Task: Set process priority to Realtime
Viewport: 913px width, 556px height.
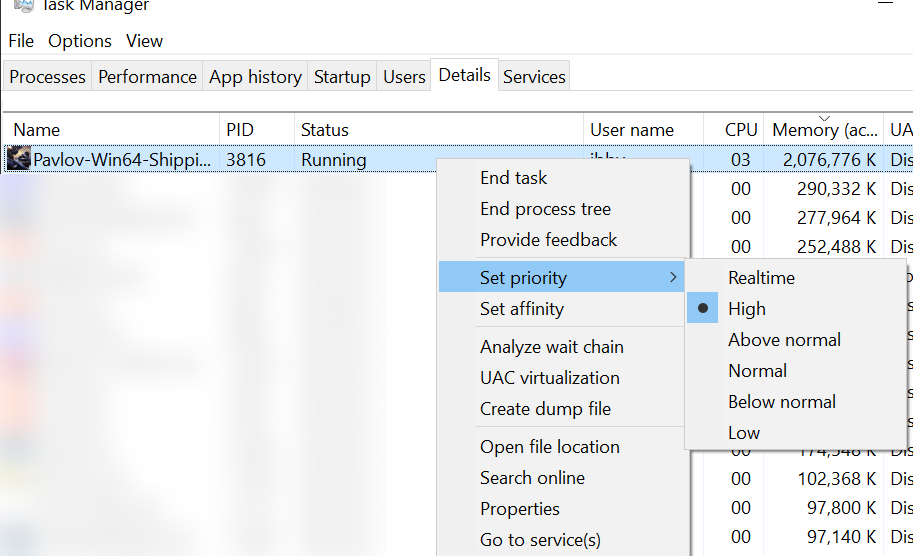Action: click(761, 278)
